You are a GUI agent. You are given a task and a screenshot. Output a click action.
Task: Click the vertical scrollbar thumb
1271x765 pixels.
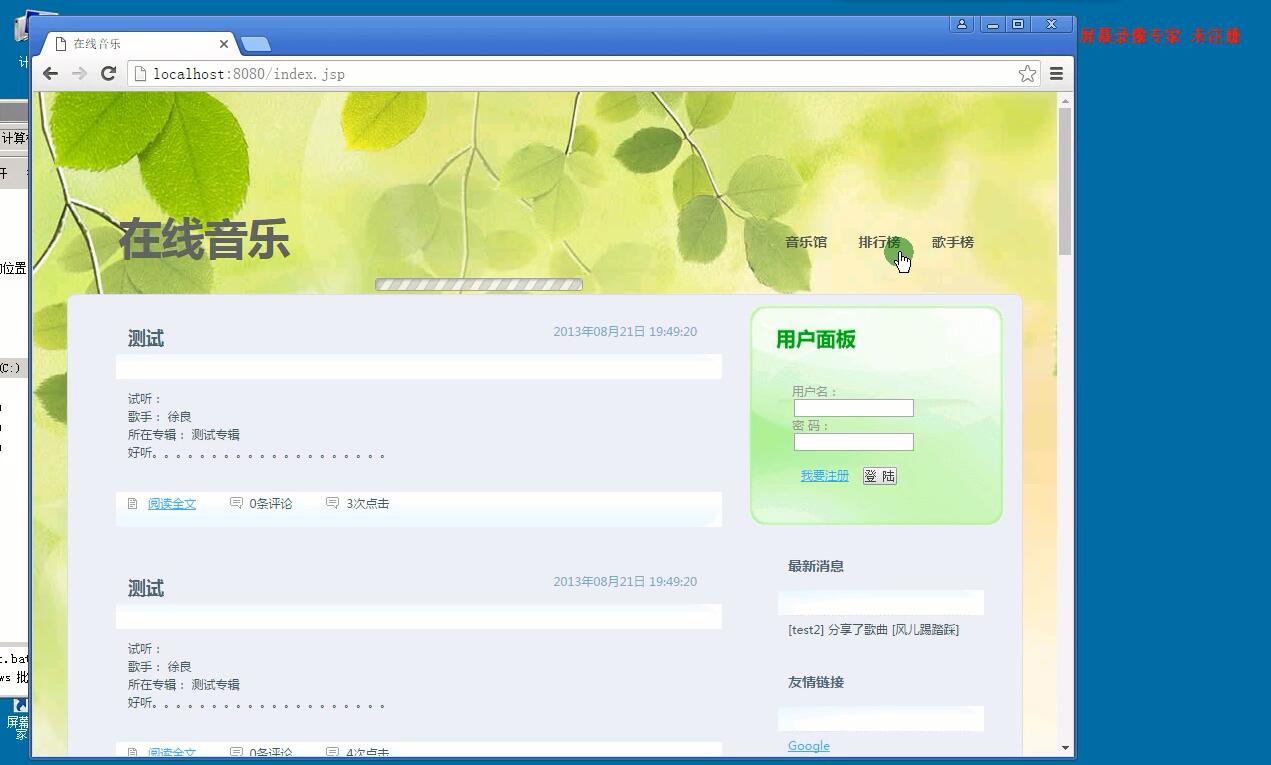pyautogui.click(x=1065, y=182)
